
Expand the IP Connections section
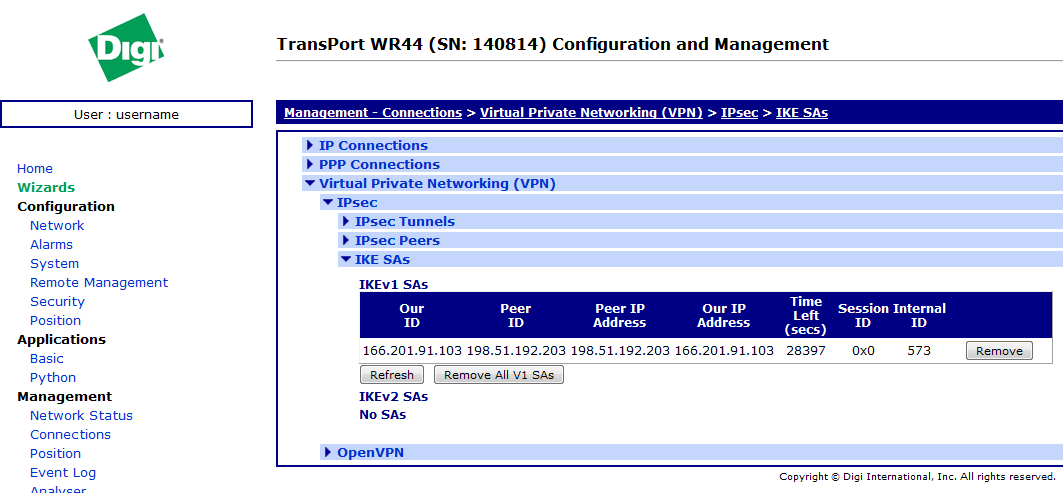click(x=372, y=145)
